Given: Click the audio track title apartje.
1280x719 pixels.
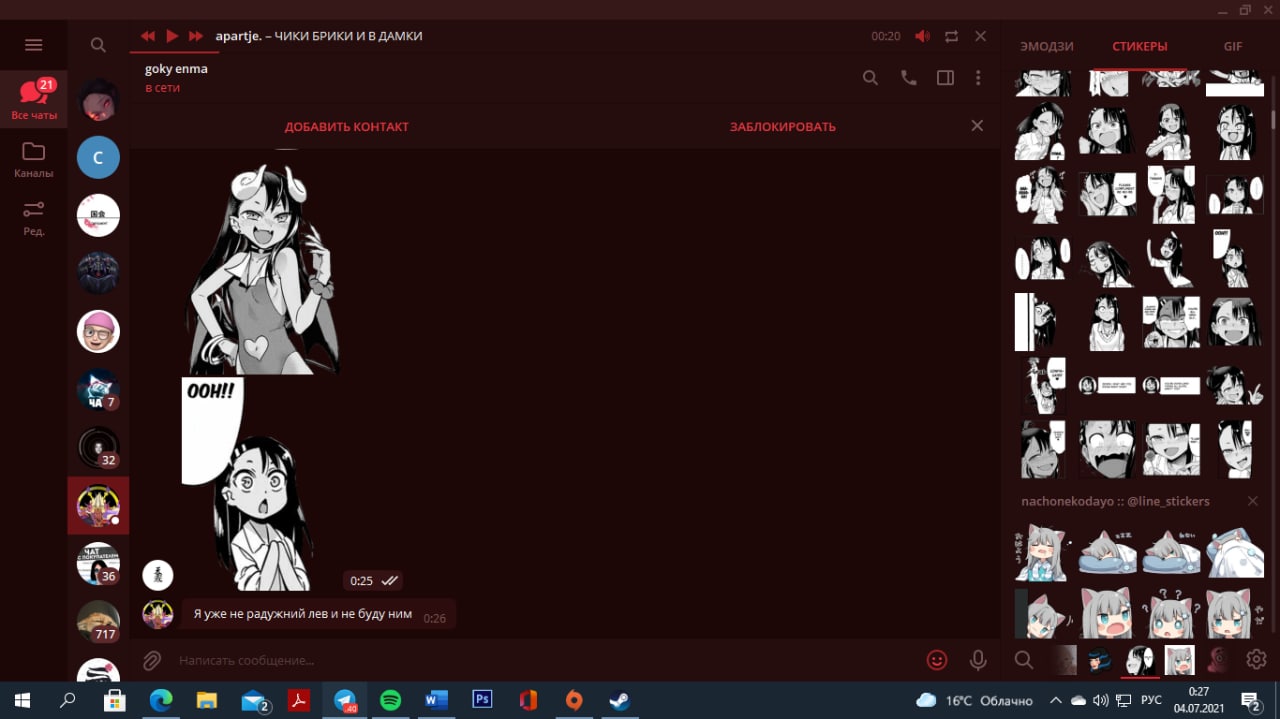Looking at the screenshot, I should (x=319, y=36).
